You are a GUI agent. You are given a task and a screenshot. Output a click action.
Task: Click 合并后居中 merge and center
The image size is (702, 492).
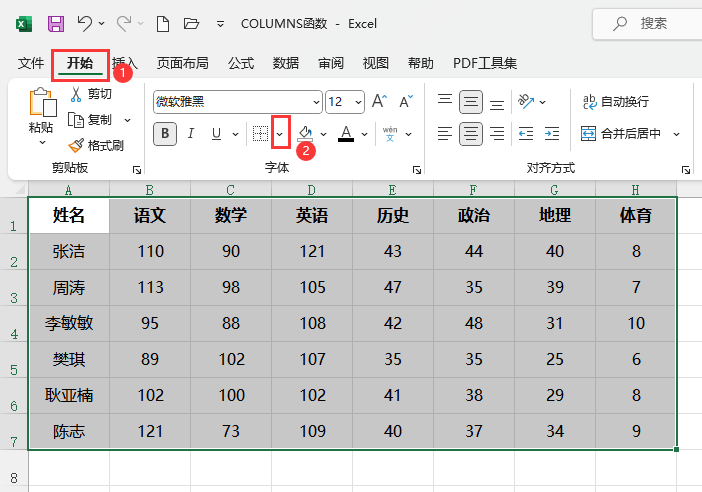point(621,133)
